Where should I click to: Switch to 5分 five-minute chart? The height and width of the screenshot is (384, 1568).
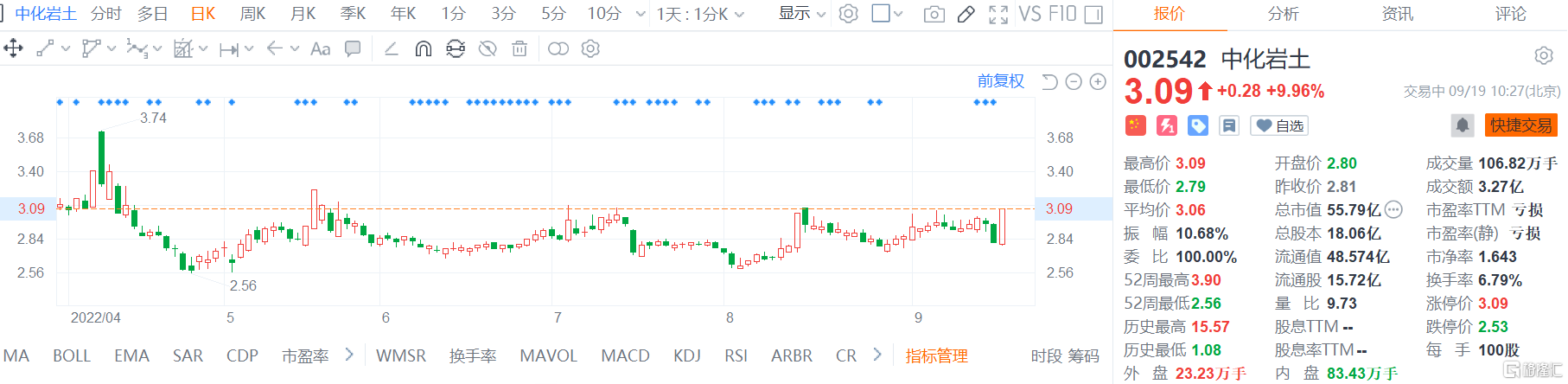tap(554, 14)
